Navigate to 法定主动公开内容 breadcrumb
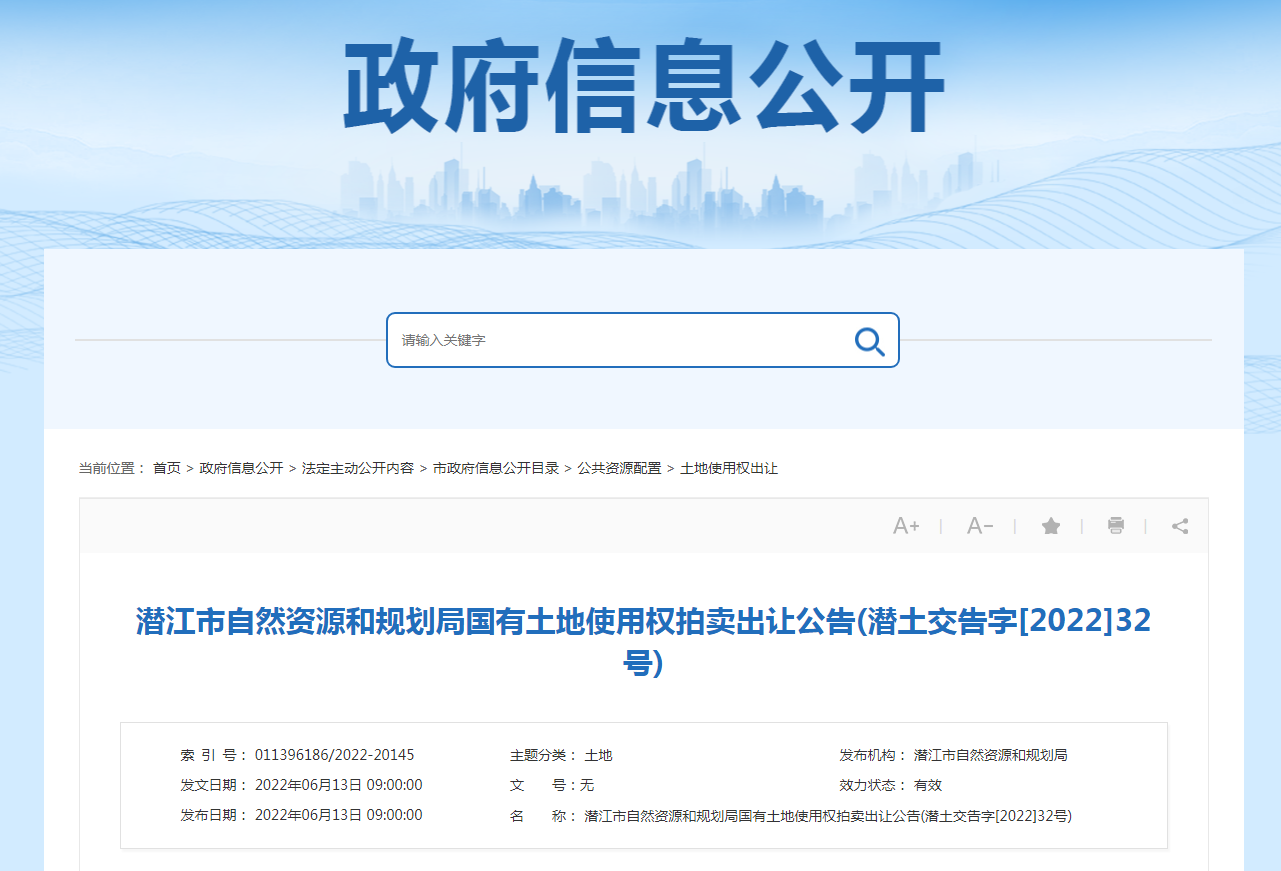 357,468
